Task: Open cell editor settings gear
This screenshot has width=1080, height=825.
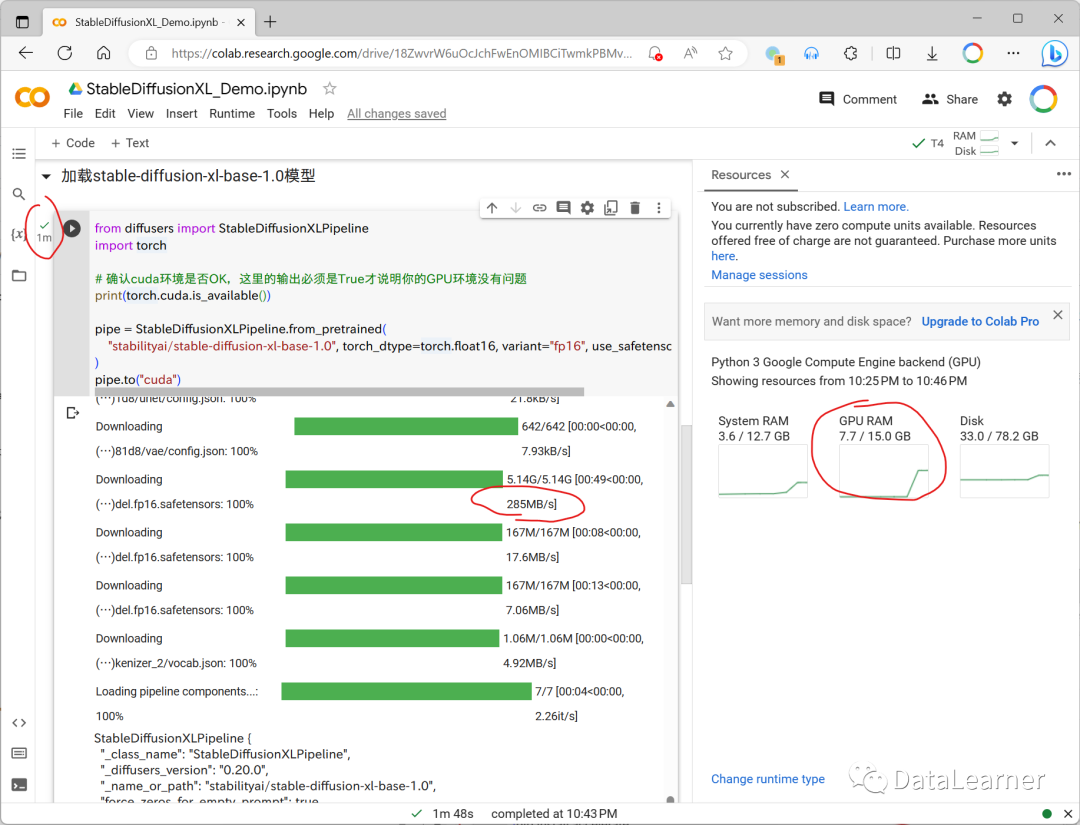Action: 587,208
